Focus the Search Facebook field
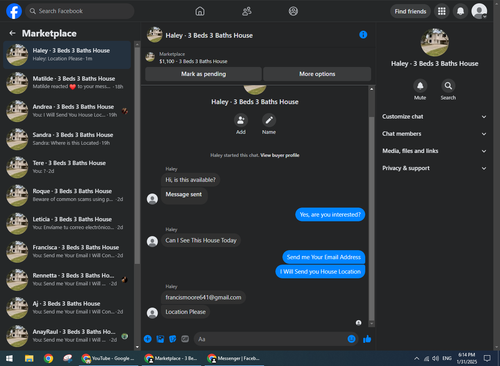This screenshot has height=366, width=500. (x=80, y=11)
